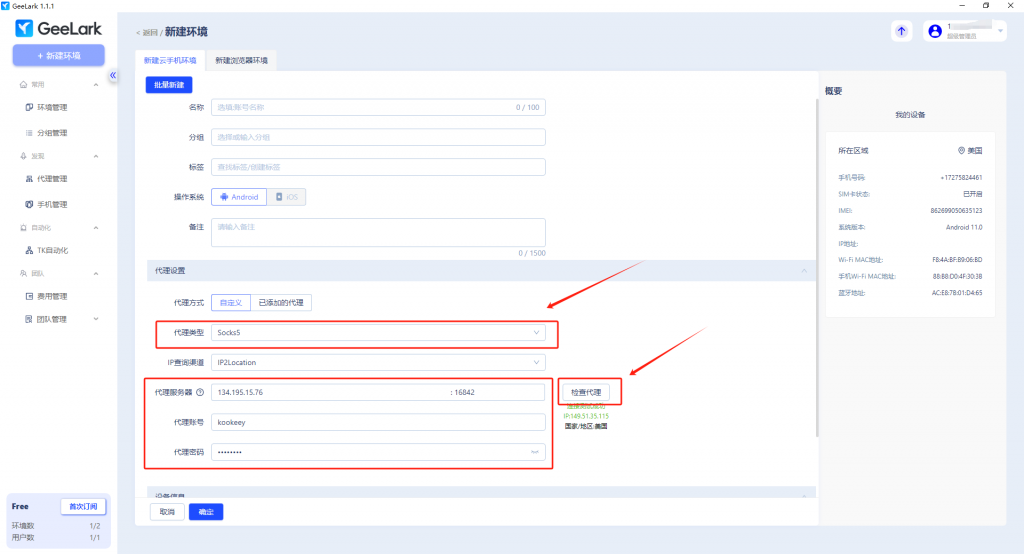Image resolution: width=1024 pixels, height=554 pixels.
Task: Open the 代理类型 Socks5 dropdown
Action: [x=378, y=332]
